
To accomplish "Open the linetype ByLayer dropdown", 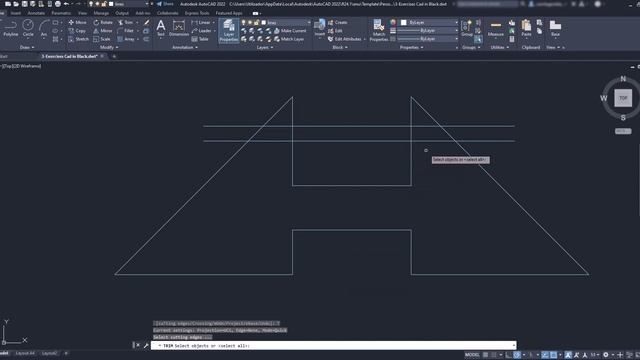I will click(x=427, y=39).
